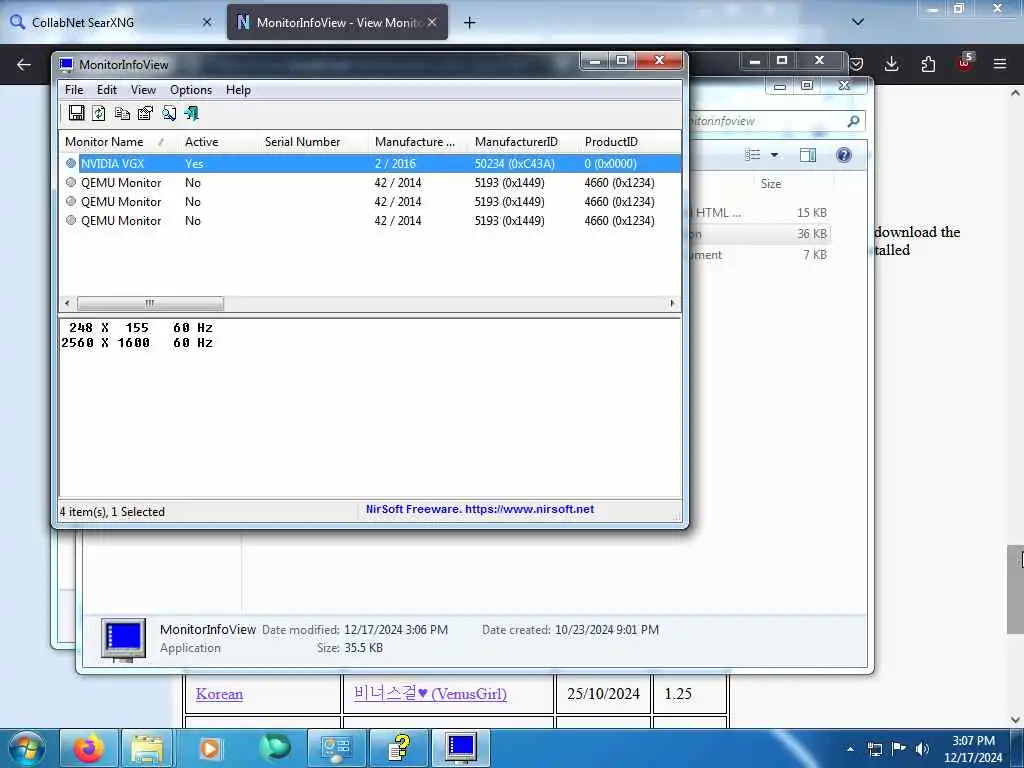Open the File menu
The width and height of the screenshot is (1024, 768).
74,89
